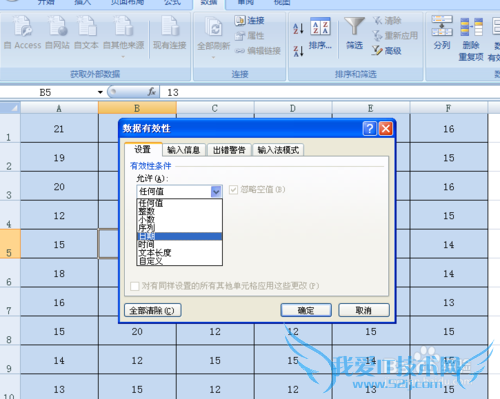Sort descending Z to A icon
Viewport: 500px width, 399px height.
(298, 51)
